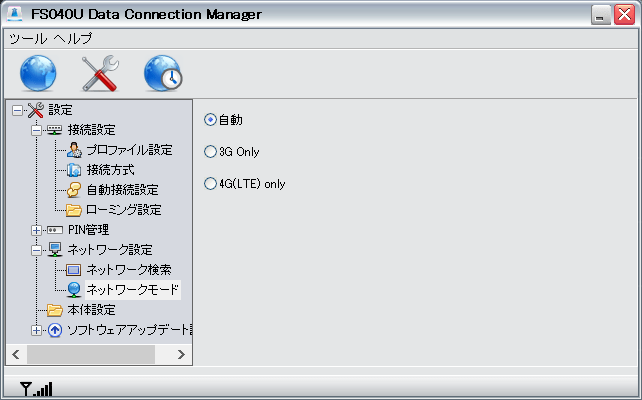Viewport: 642px width, 400px height.
Task: Open the globe with clock history icon
Action: point(163,73)
